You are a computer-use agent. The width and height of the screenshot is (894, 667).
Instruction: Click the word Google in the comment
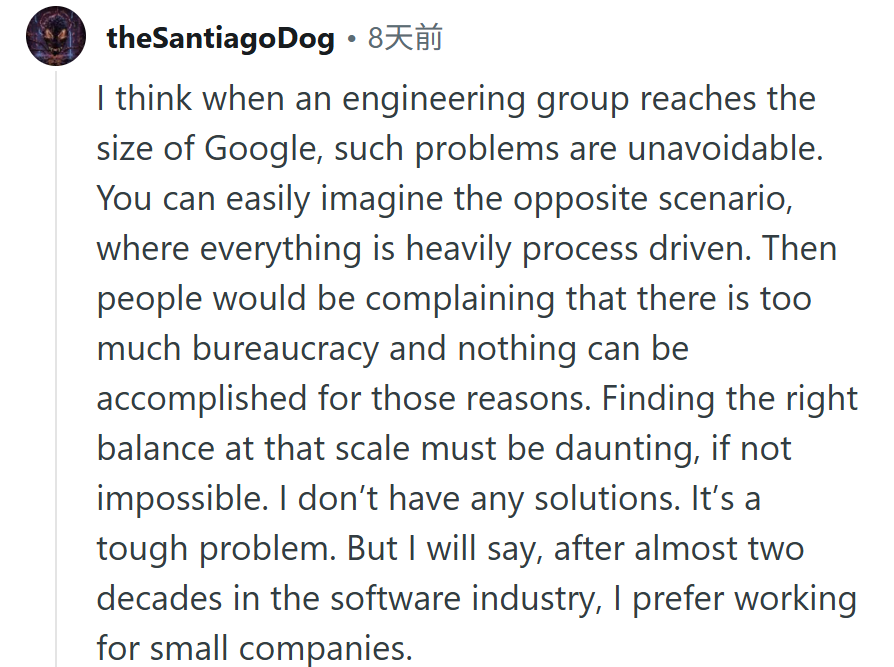pyautogui.click(x=261, y=149)
